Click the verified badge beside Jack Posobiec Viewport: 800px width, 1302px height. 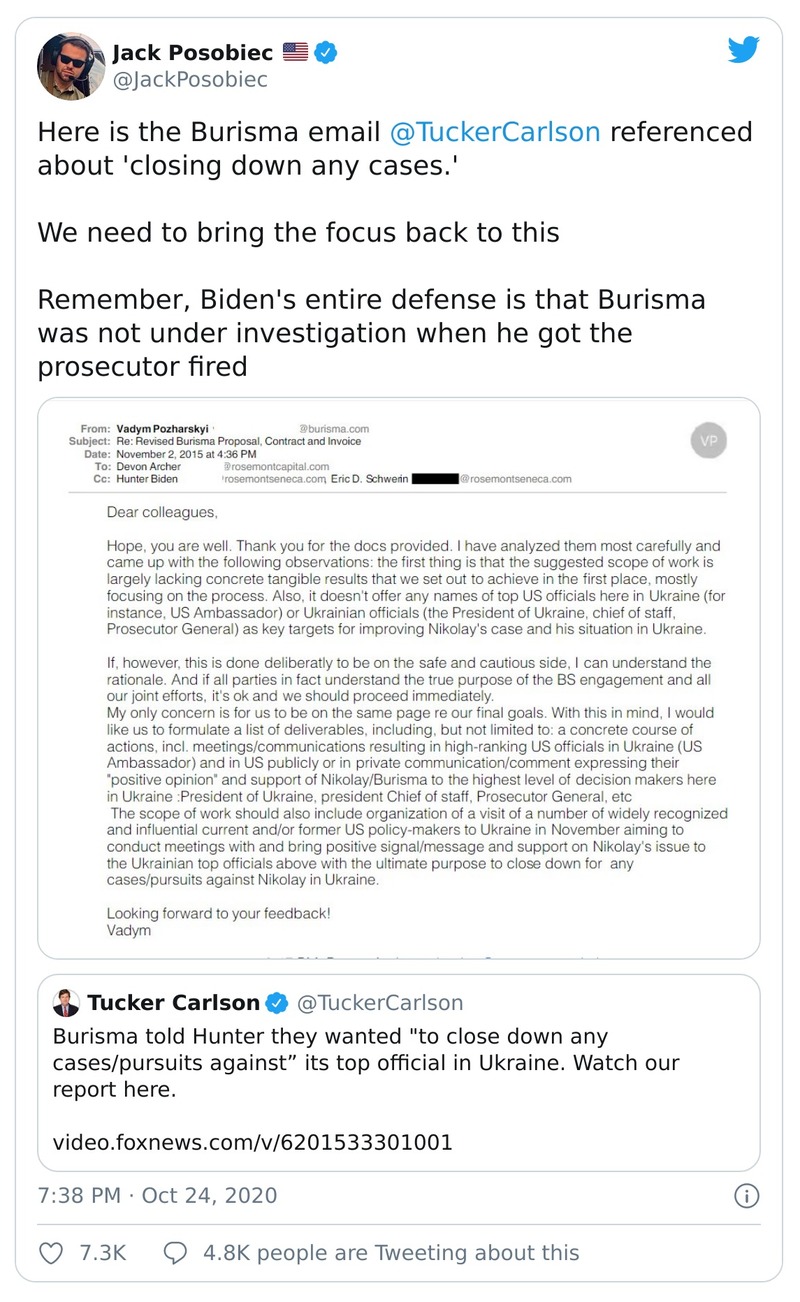(x=326, y=52)
